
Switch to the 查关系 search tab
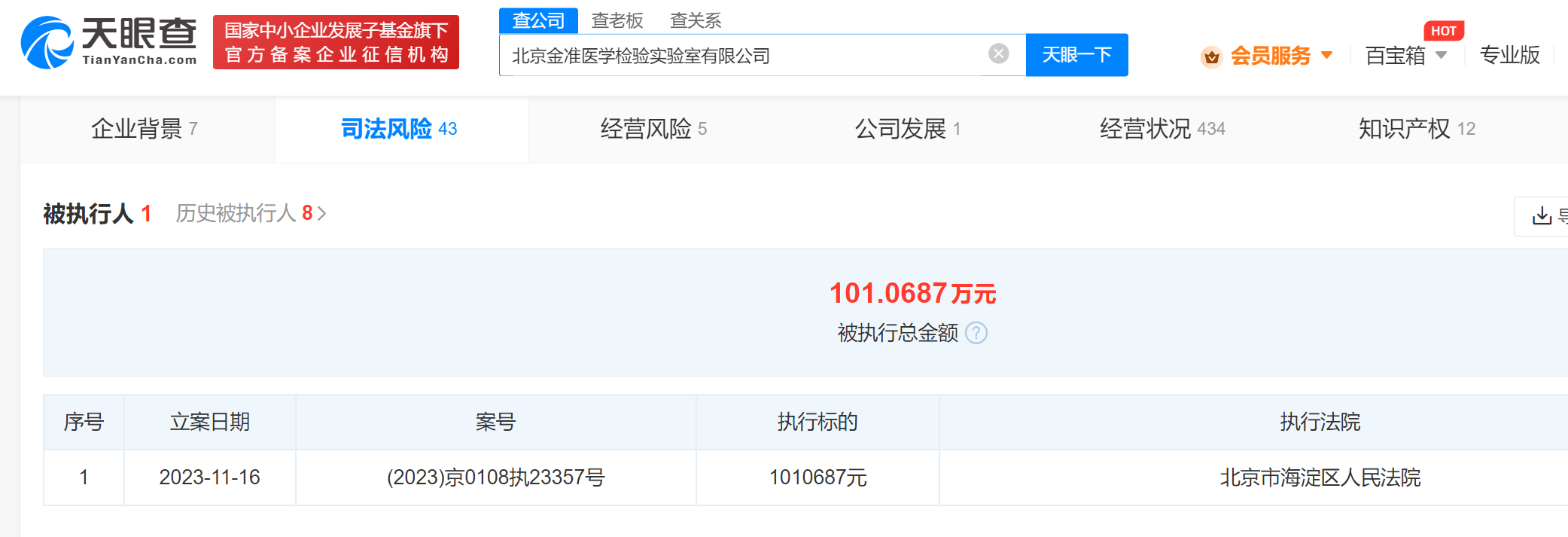tap(695, 20)
